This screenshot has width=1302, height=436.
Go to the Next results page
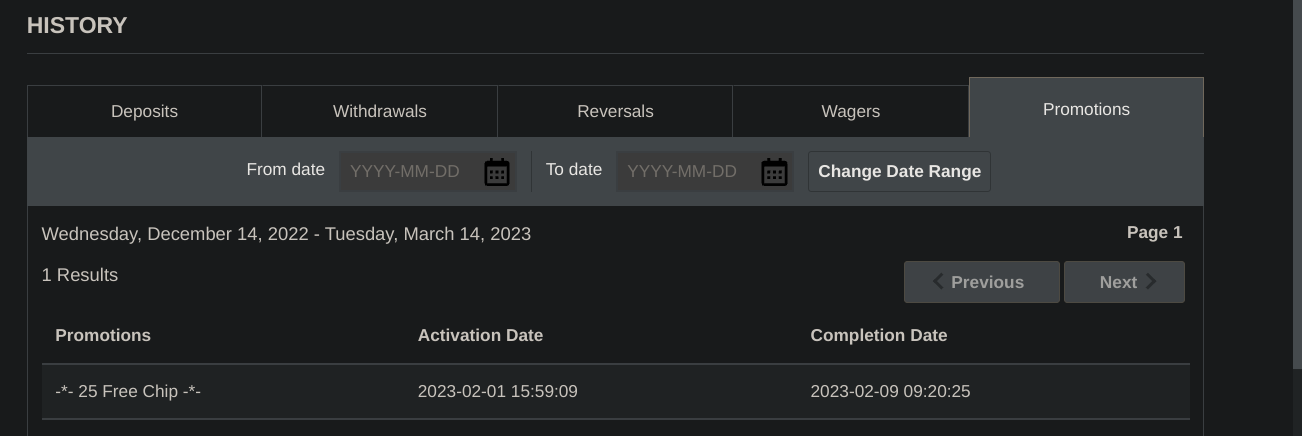(x=1124, y=282)
